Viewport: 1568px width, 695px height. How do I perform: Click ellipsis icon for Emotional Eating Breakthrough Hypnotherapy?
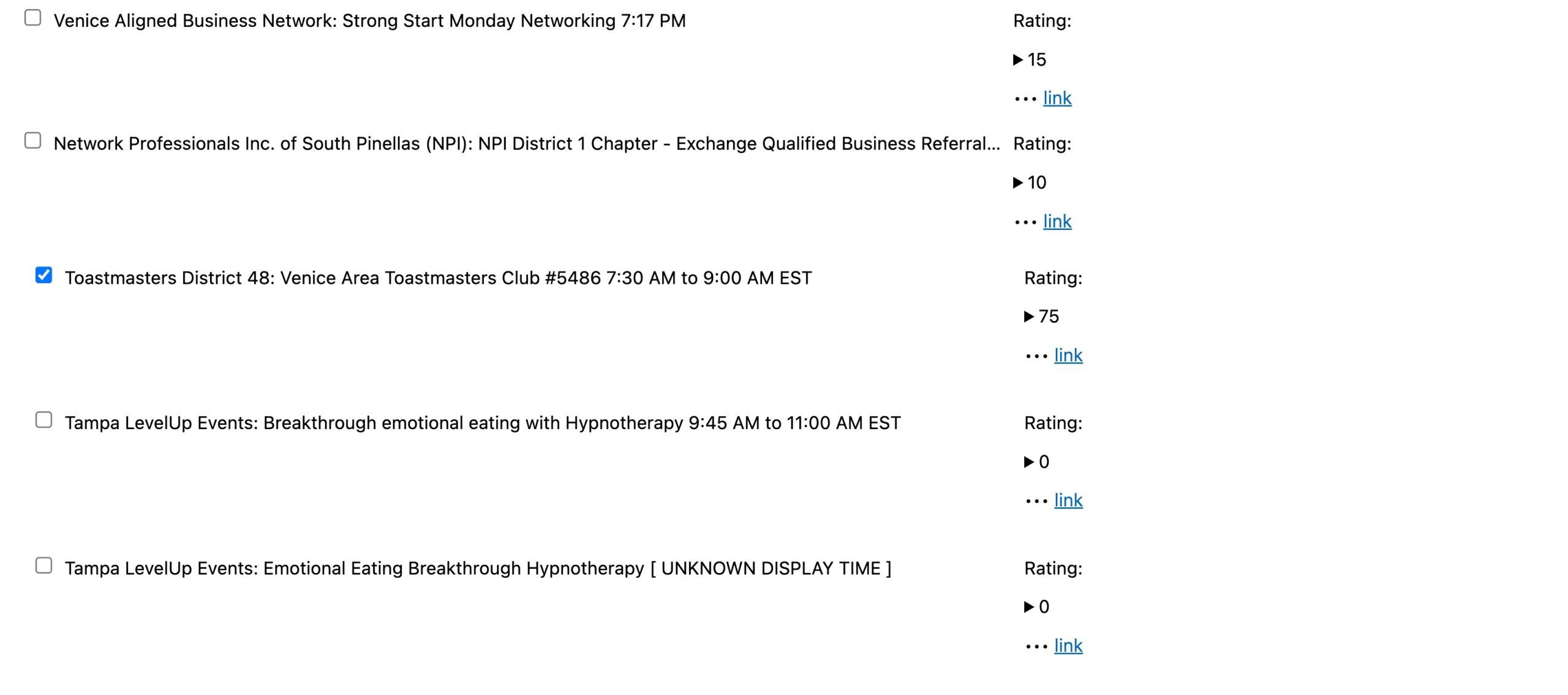pyautogui.click(x=1036, y=647)
